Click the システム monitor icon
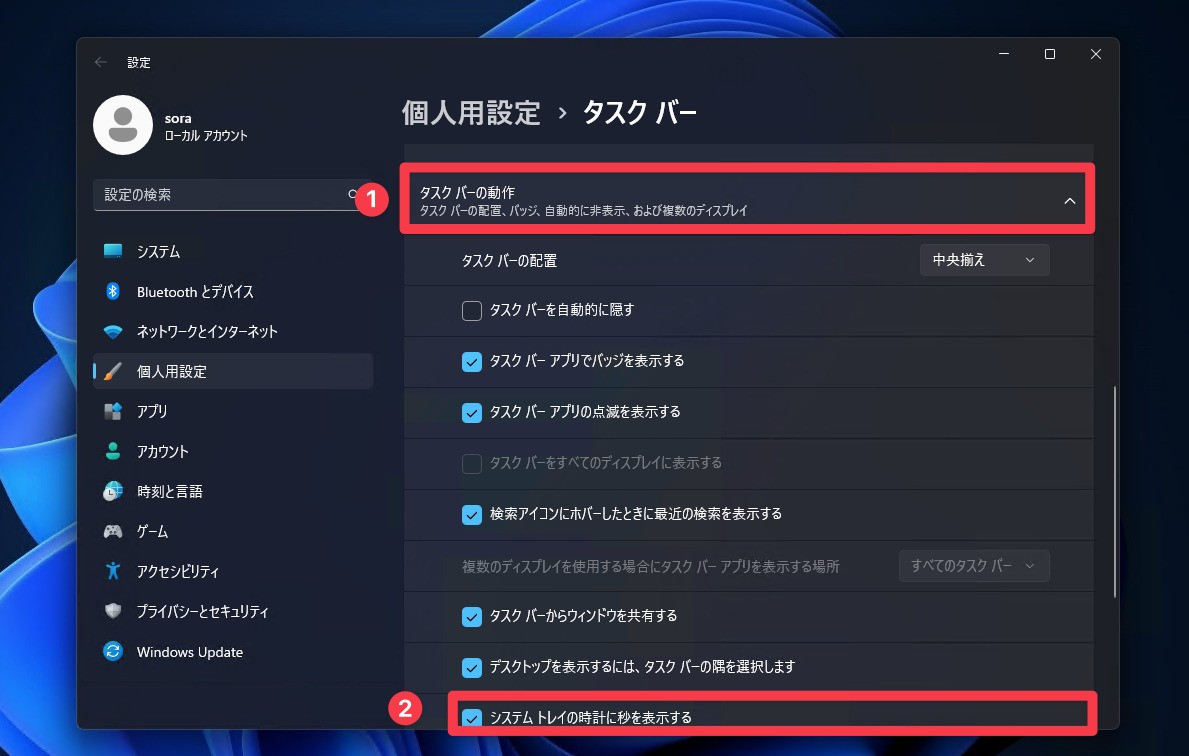Viewport: 1189px width, 756px height. coord(113,251)
